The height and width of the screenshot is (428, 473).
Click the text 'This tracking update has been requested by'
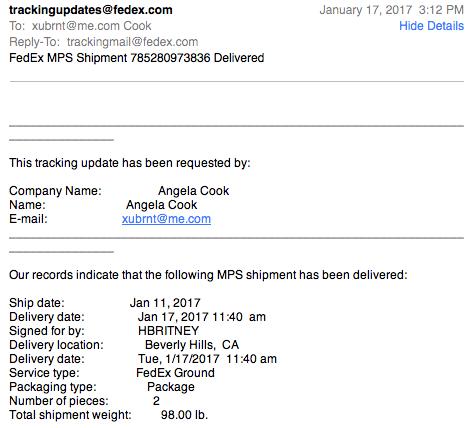pyautogui.click(x=129, y=163)
